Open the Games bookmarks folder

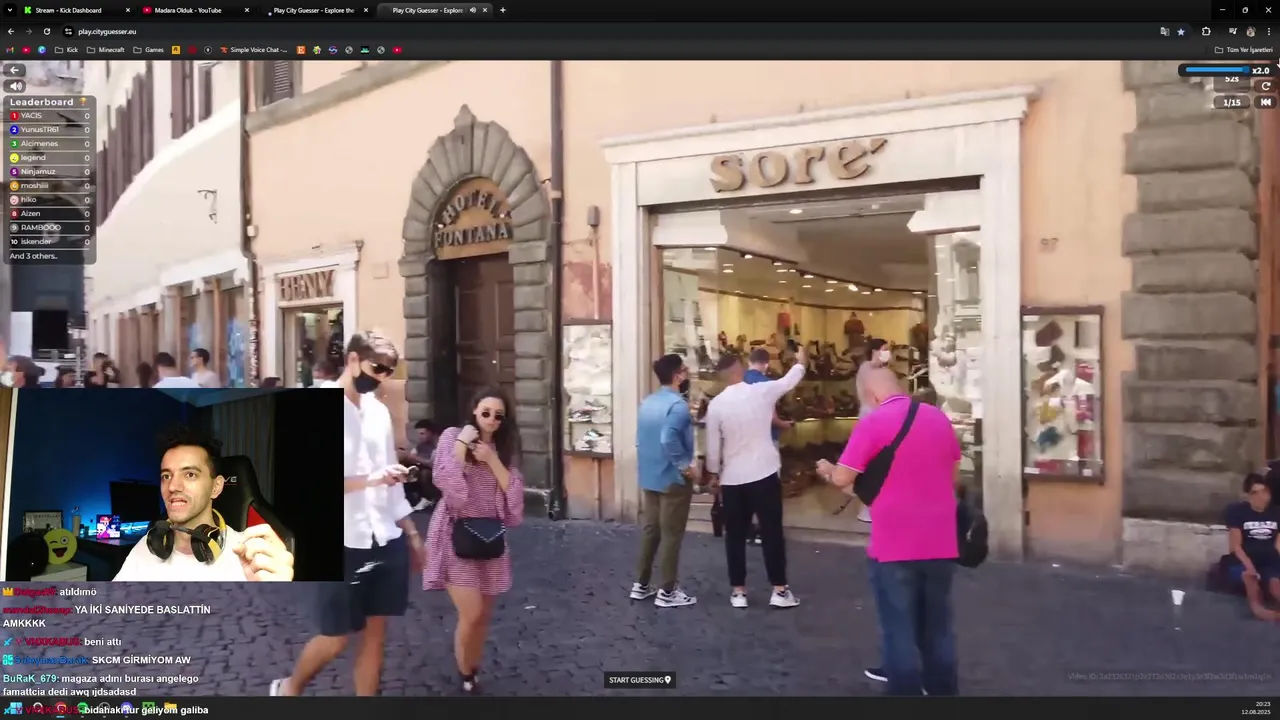point(149,50)
